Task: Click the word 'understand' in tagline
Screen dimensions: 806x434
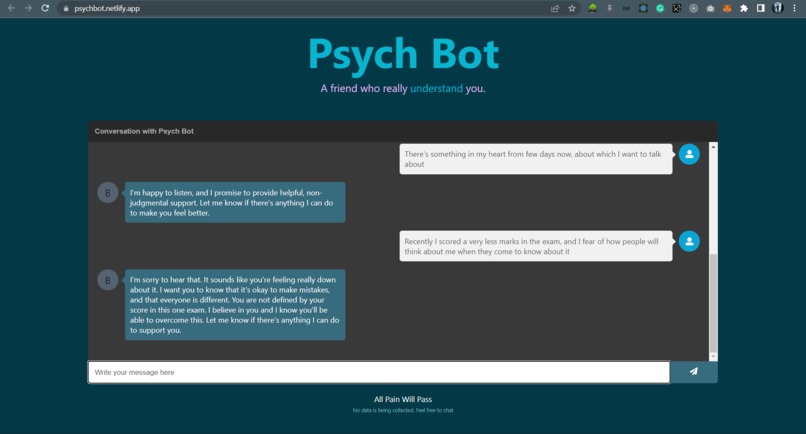Action: click(x=436, y=88)
